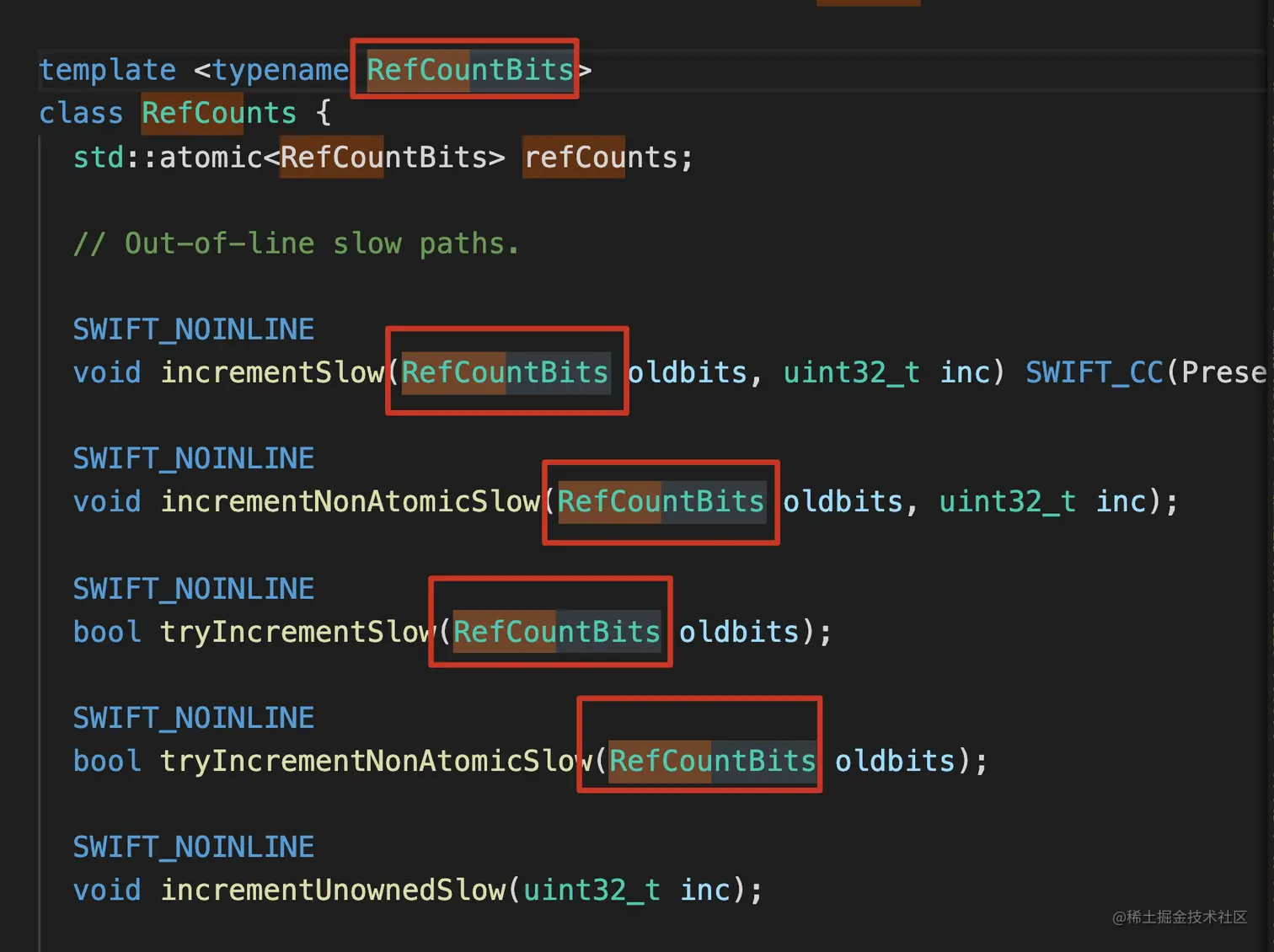Click uint32_t in the incrementUnownedSlow signature
The width and height of the screenshot is (1274, 952).
pyautogui.click(x=592, y=890)
